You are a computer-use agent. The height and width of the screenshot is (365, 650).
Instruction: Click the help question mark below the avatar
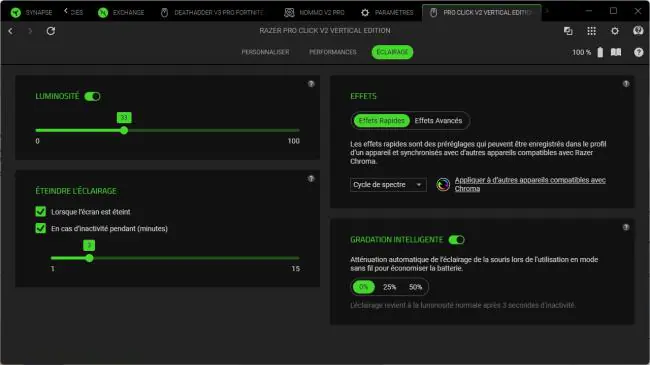(x=638, y=52)
